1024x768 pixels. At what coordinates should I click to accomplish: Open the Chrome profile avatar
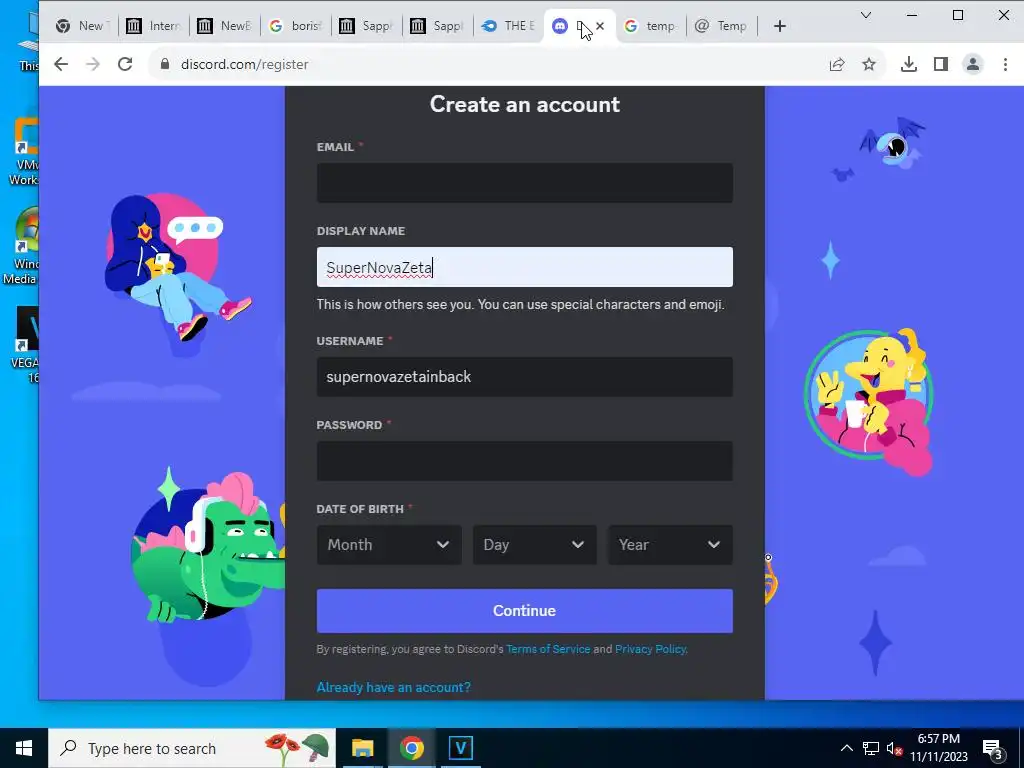tap(973, 64)
